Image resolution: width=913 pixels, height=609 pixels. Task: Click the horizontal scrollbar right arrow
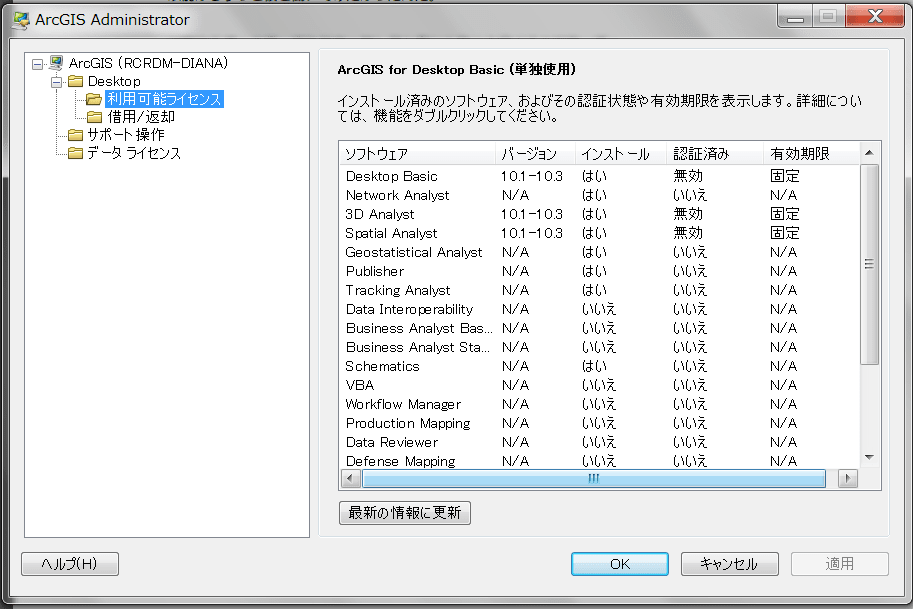pos(848,479)
